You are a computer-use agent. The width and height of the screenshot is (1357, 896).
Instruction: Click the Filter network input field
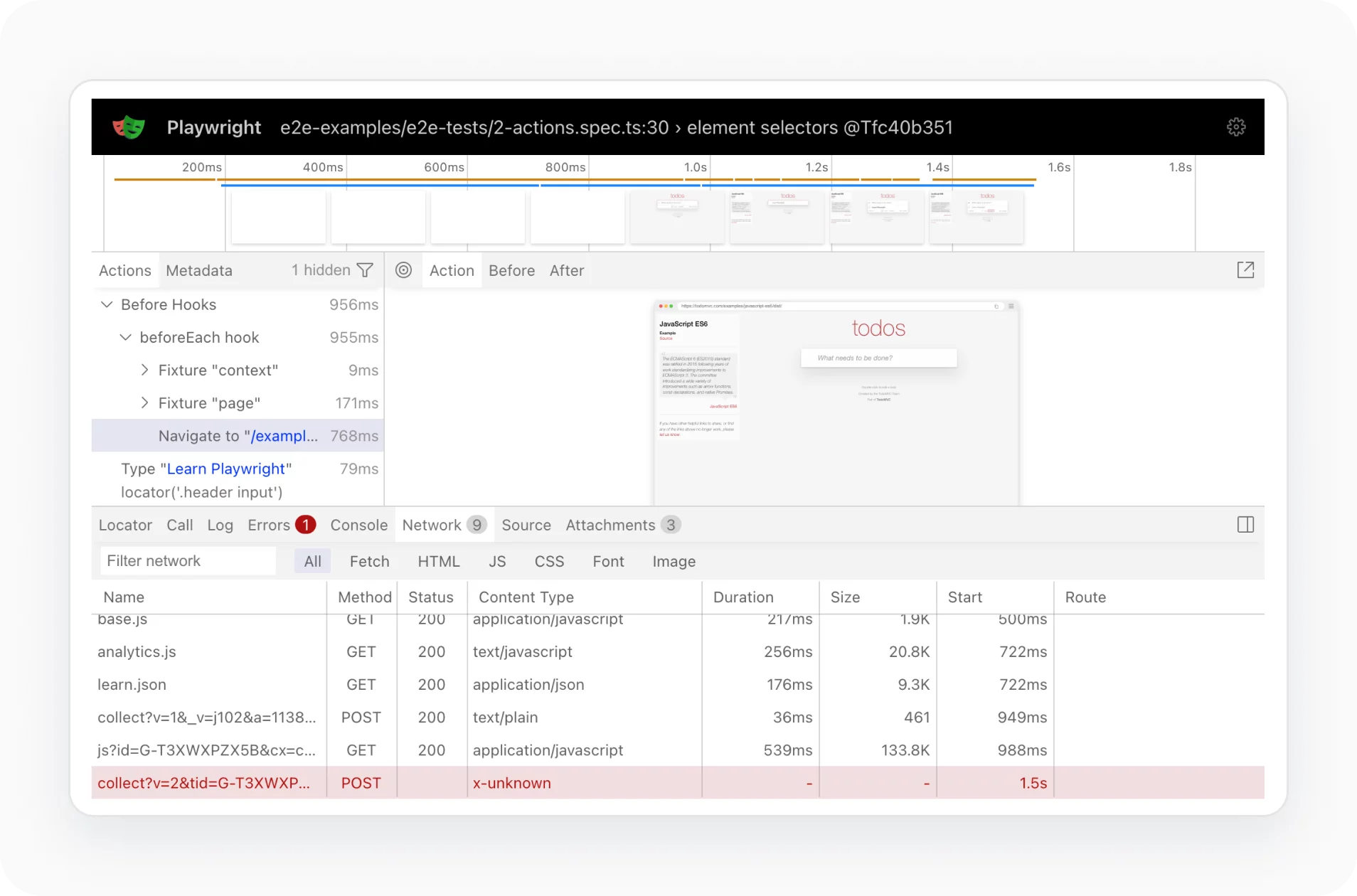pos(188,561)
